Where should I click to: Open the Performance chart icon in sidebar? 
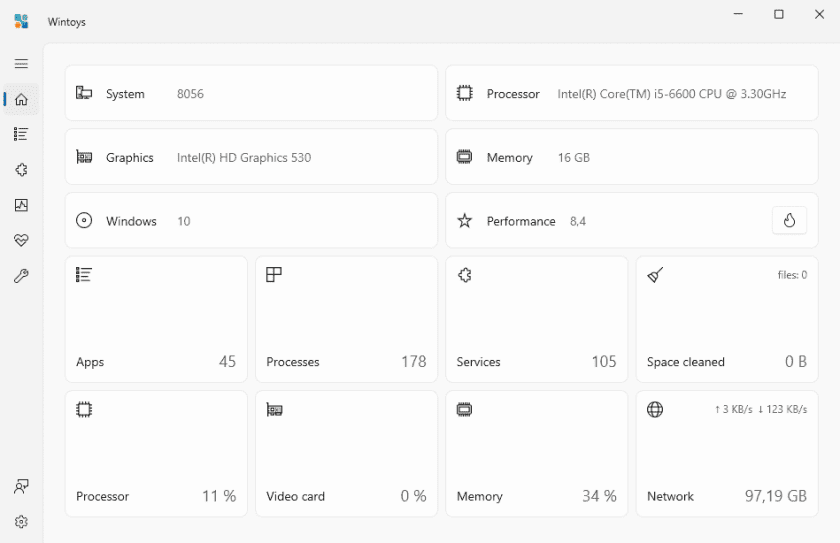pyautogui.click(x=21, y=205)
